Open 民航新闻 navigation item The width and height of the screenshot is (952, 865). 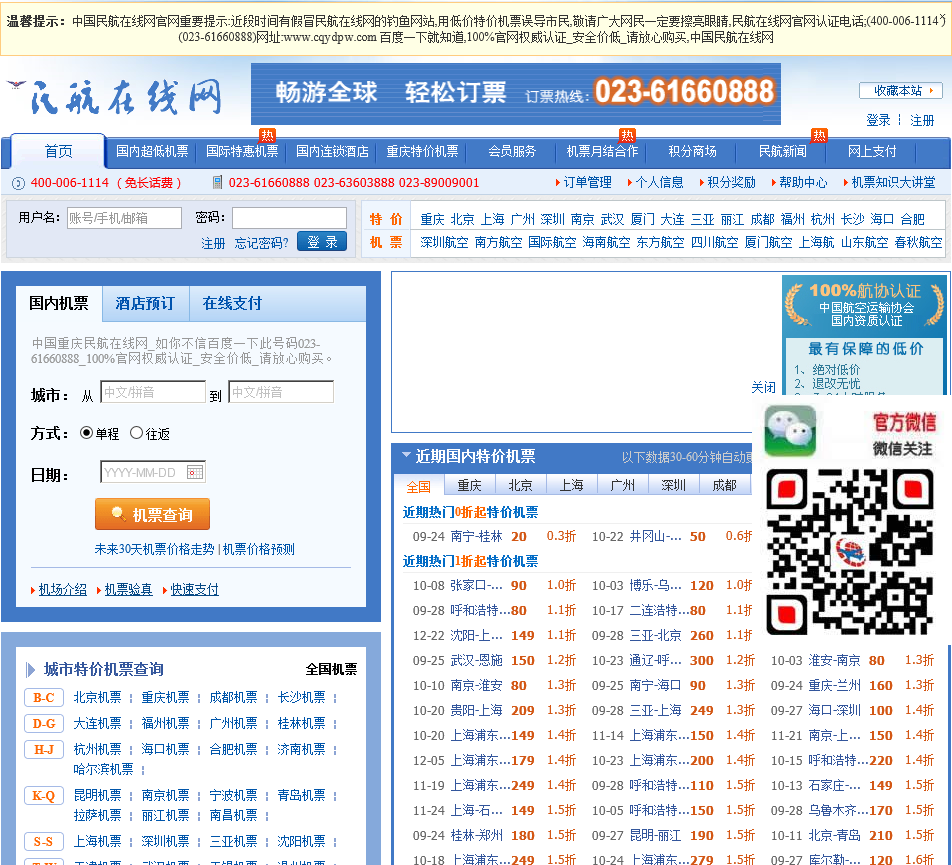[x=782, y=151]
